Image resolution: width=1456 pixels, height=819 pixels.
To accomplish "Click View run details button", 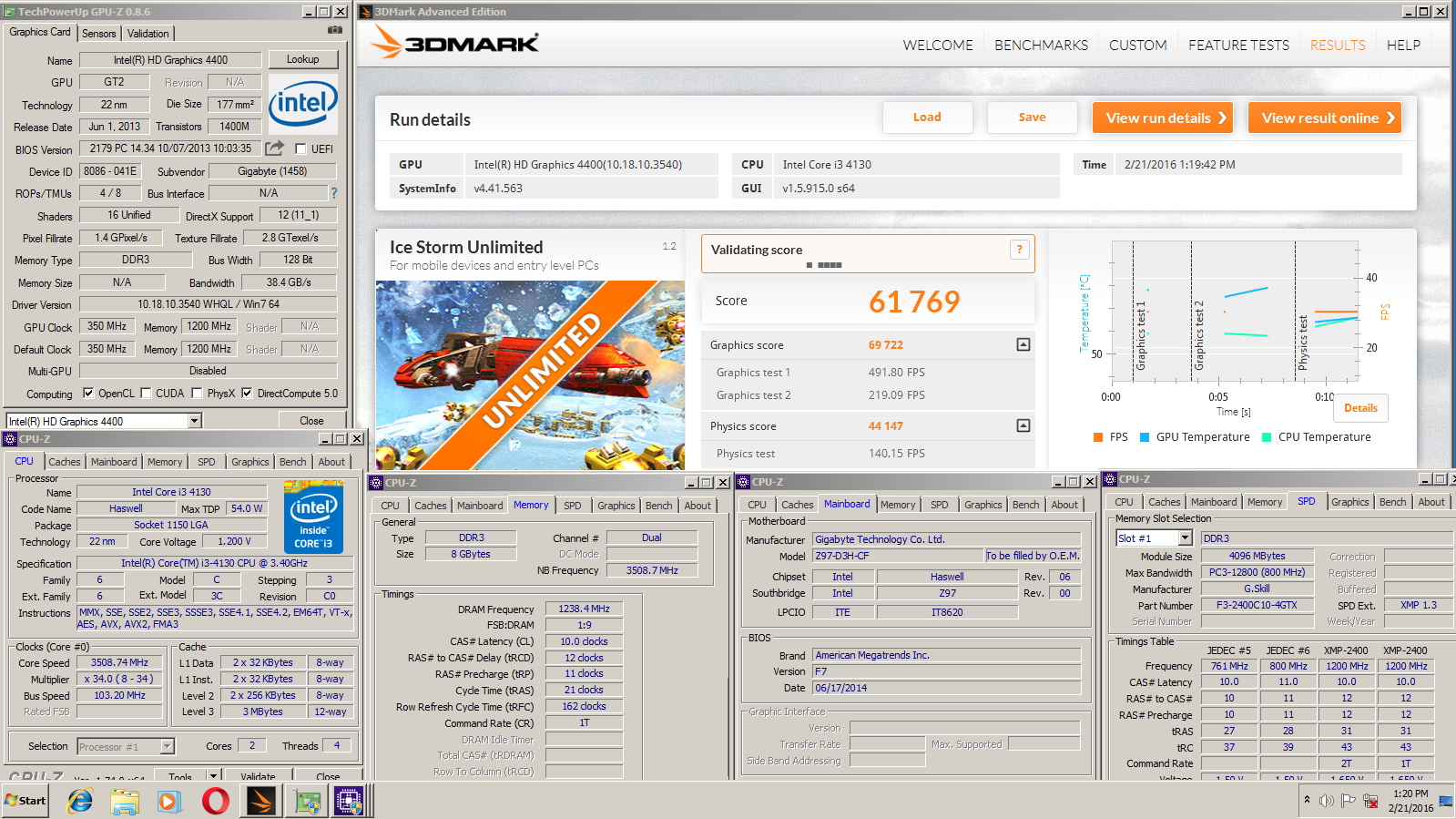I will [1163, 118].
